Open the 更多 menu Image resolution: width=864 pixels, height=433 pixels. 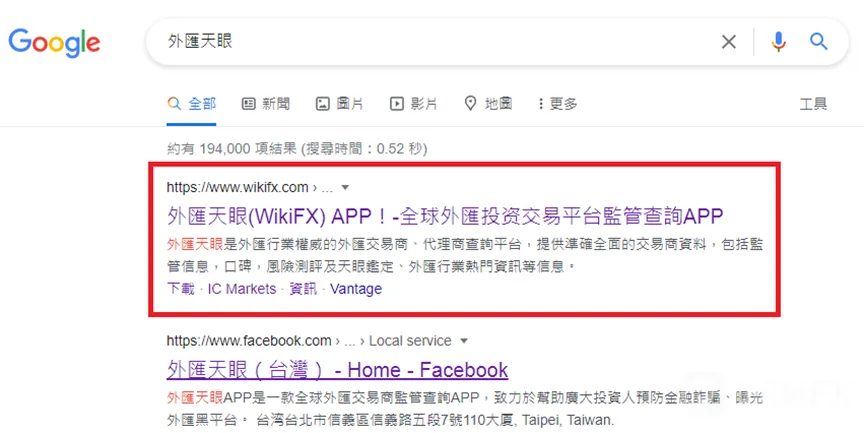pos(558,104)
